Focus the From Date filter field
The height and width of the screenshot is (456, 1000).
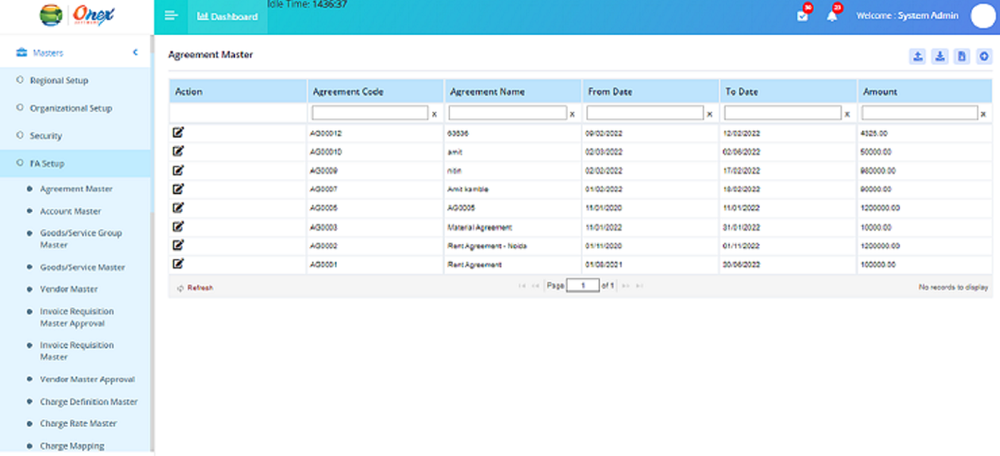coord(645,113)
